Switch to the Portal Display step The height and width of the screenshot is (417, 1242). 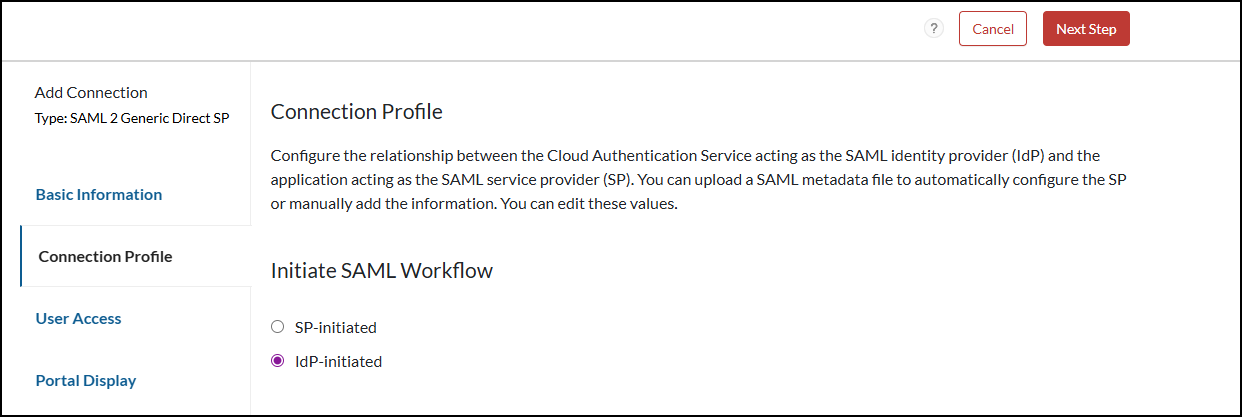86,380
